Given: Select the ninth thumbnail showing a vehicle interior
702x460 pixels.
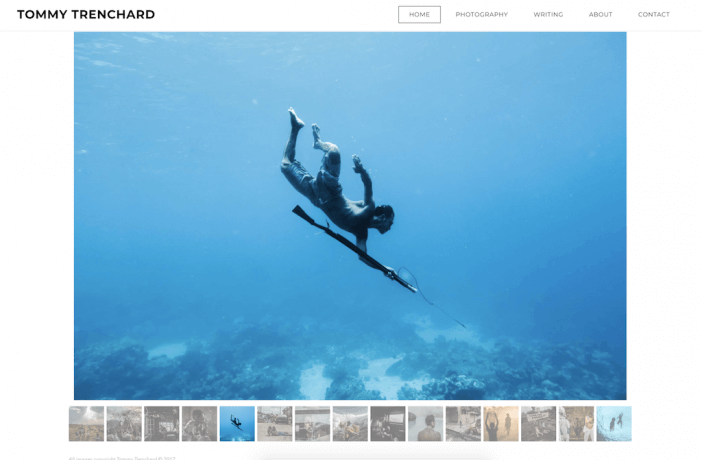Looking at the screenshot, I should pos(388,424).
